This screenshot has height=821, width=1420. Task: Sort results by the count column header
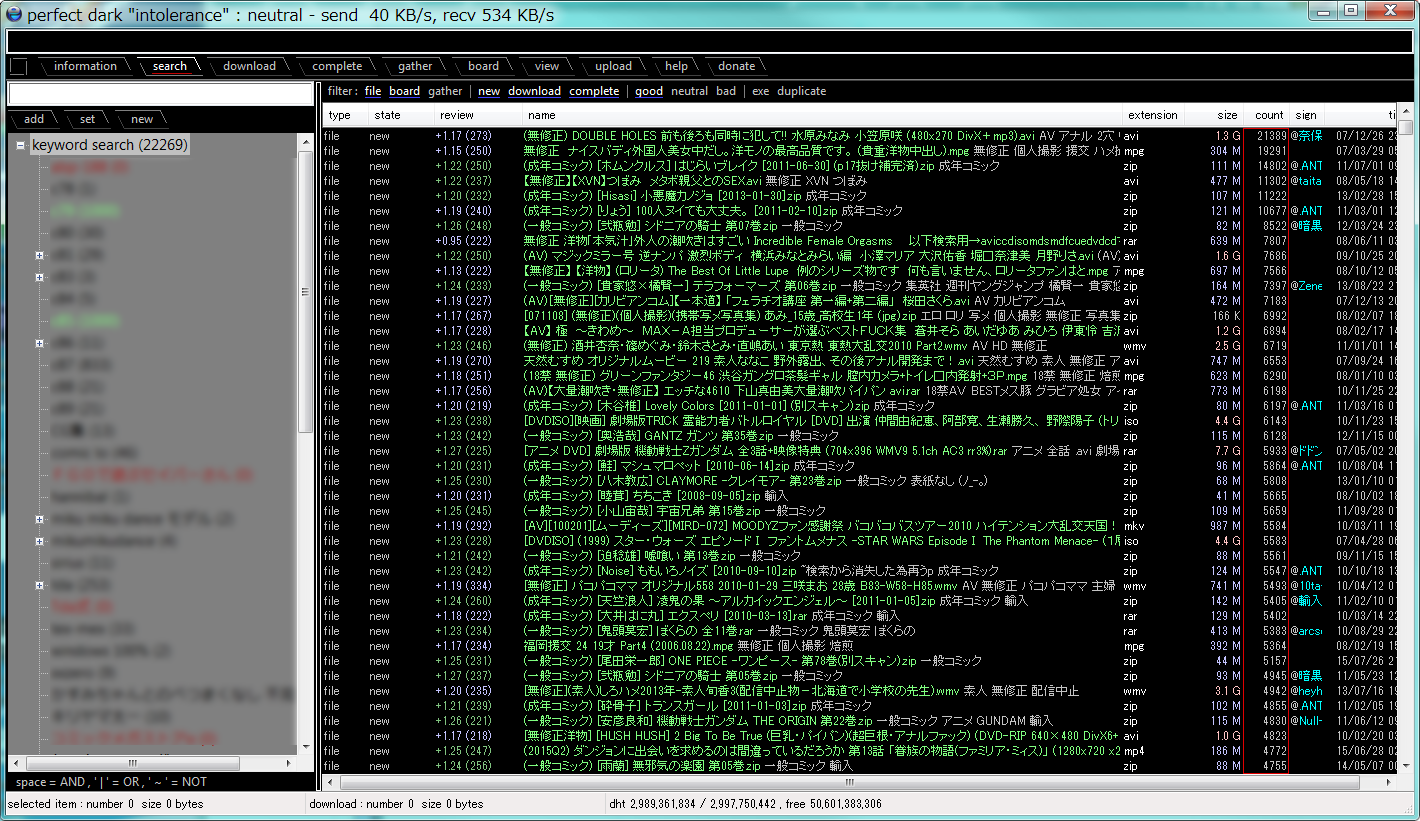pos(1268,115)
